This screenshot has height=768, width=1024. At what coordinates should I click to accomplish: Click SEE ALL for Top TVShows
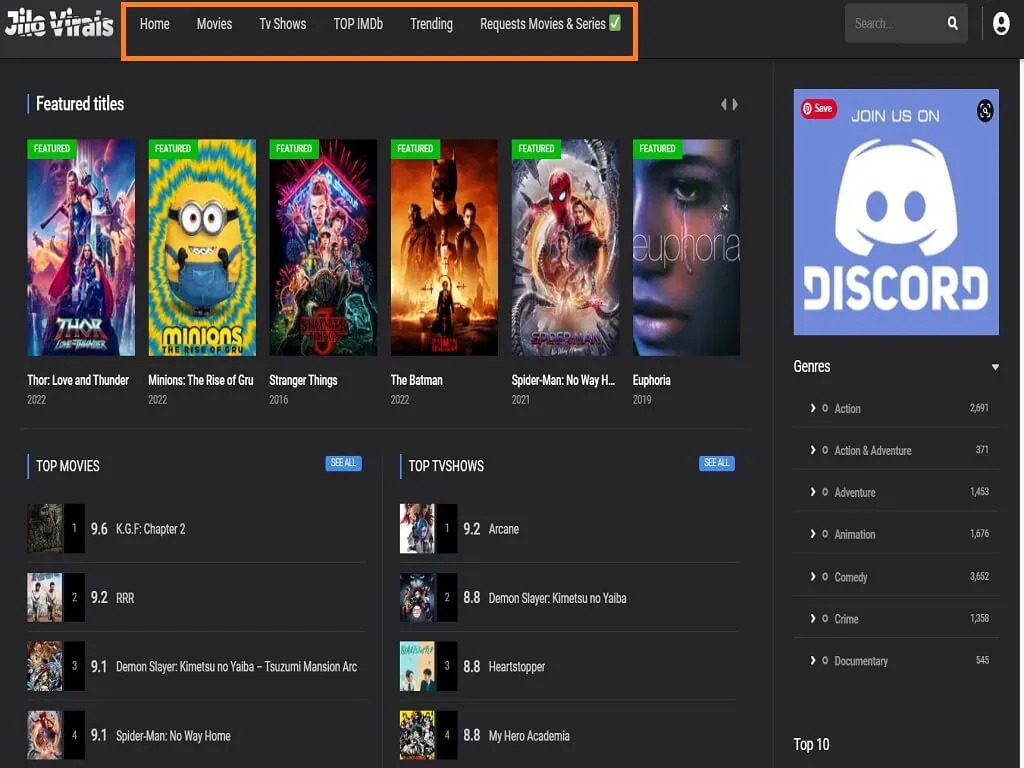click(x=716, y=463)
